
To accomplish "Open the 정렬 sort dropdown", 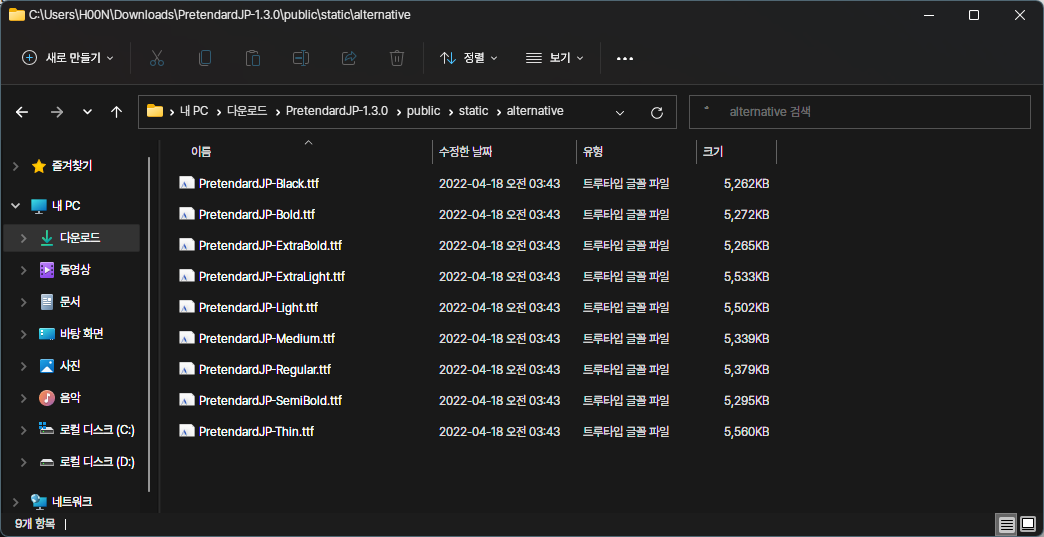I will pos(469,58).
